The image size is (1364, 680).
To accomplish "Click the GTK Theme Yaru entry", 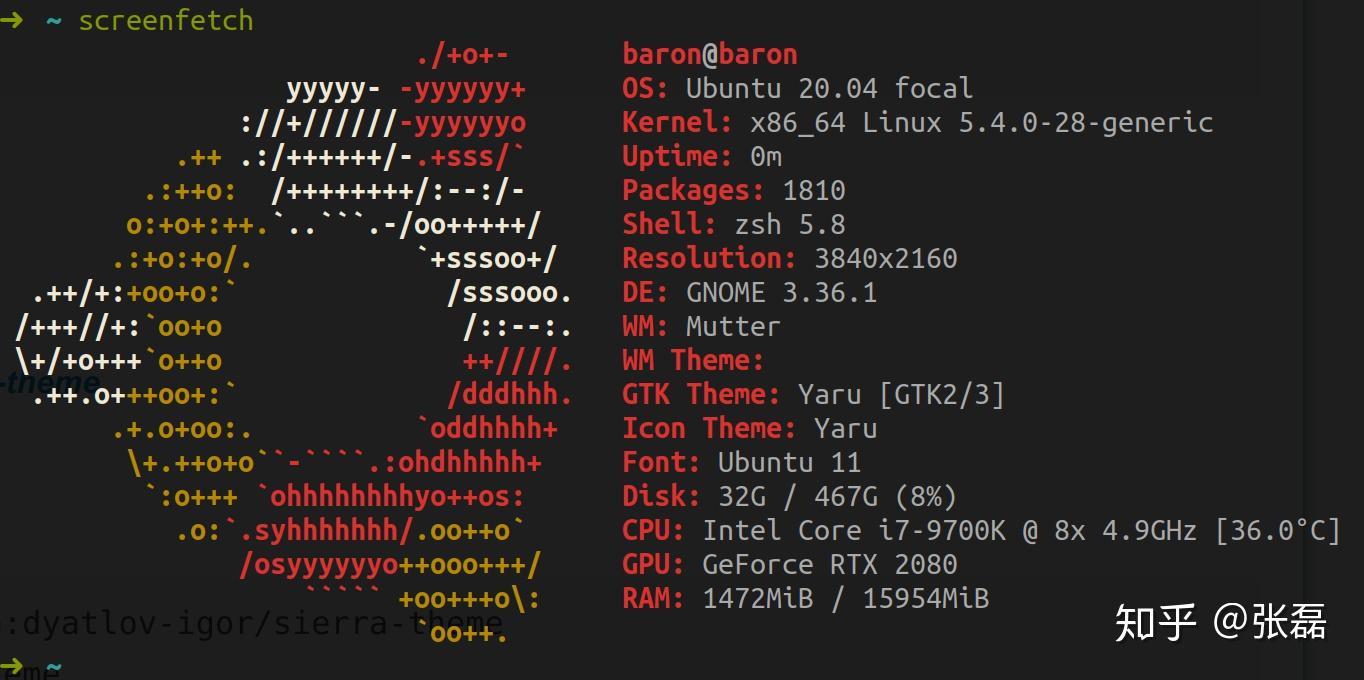I will [x=813, y=394].
